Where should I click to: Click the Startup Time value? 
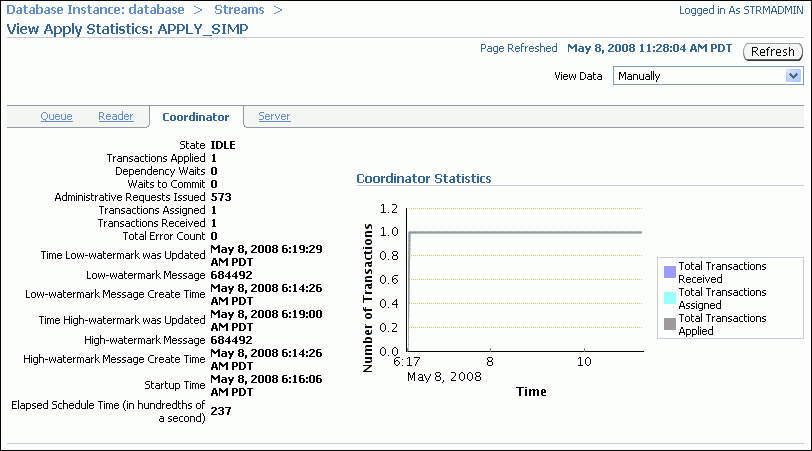(266, 385)
